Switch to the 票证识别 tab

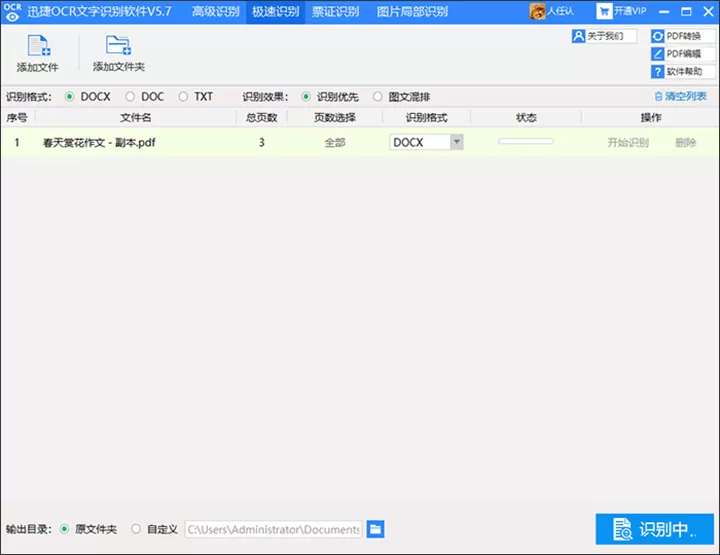pos(335,11)
